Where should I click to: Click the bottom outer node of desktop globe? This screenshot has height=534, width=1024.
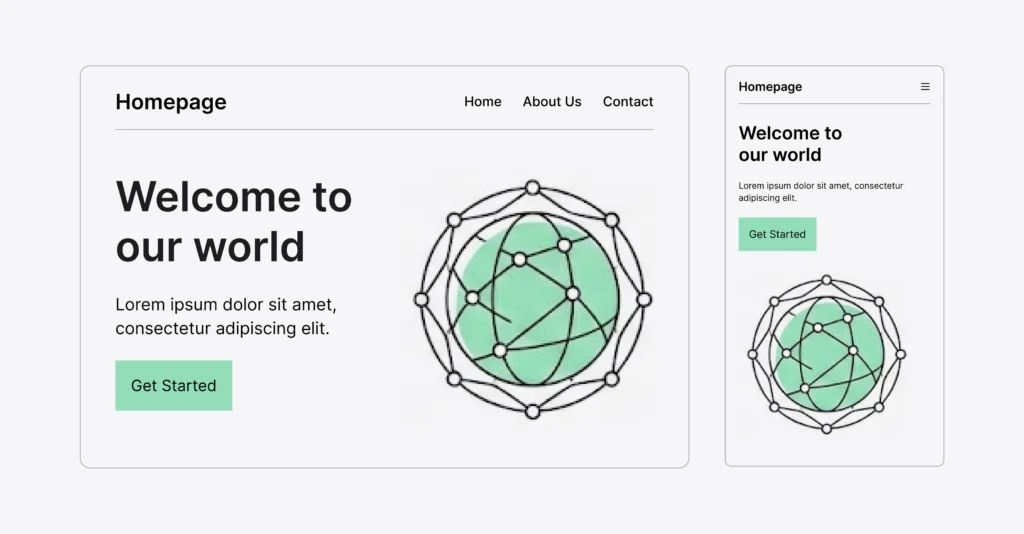532,411
